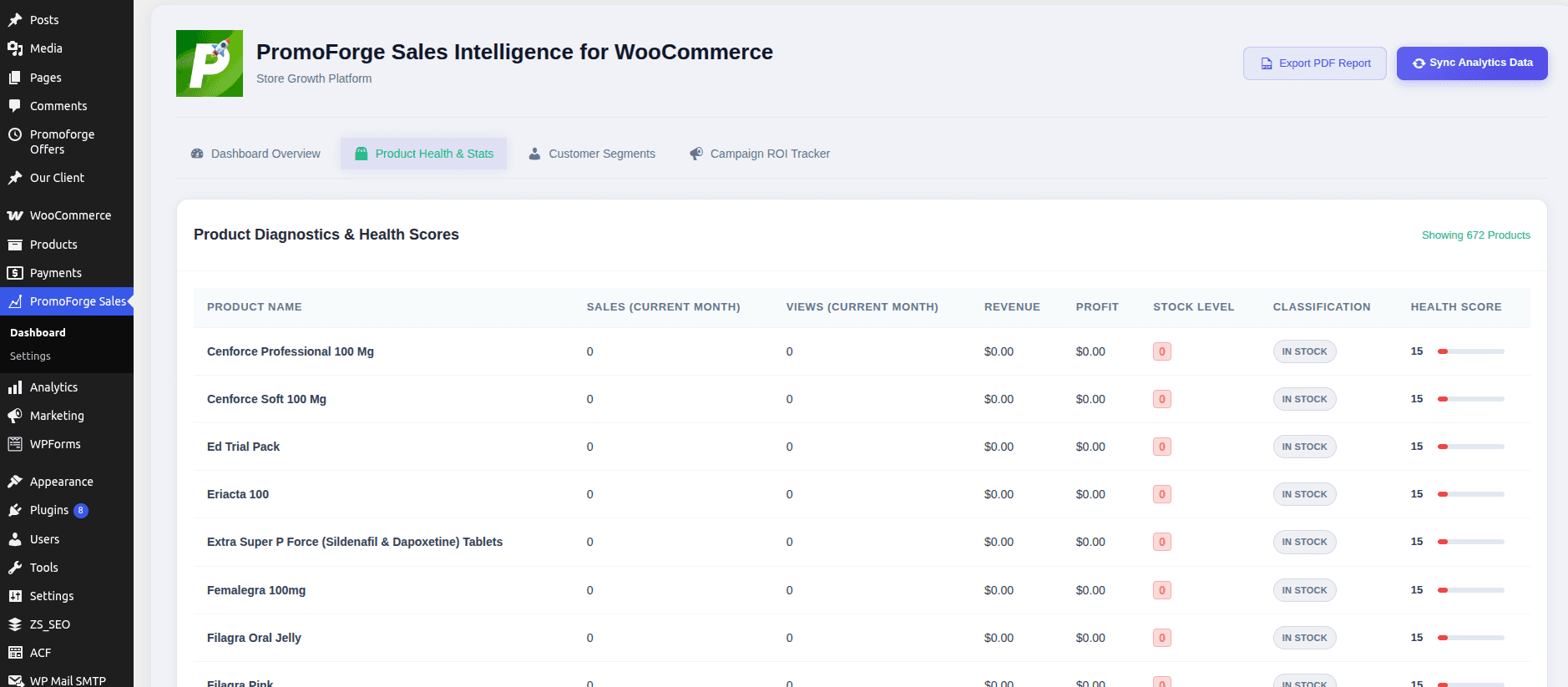Open Settings submenu under PromoForge Sales
This screenshot has width=1568, height=687.
point(30,356)
